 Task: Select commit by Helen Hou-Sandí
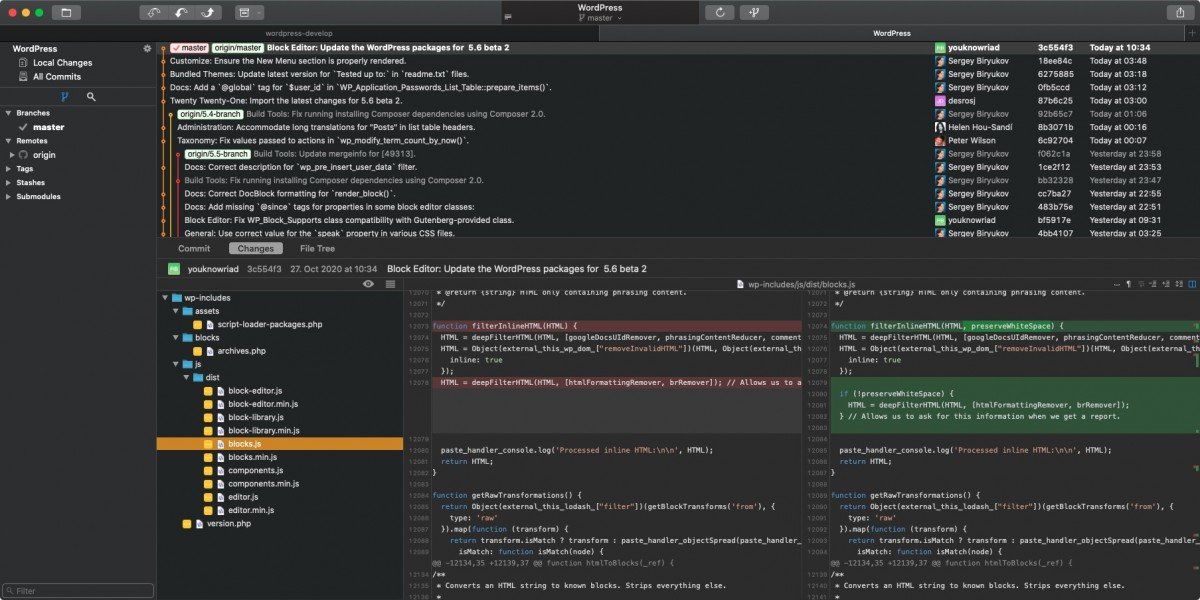click(x=678, y=127)
